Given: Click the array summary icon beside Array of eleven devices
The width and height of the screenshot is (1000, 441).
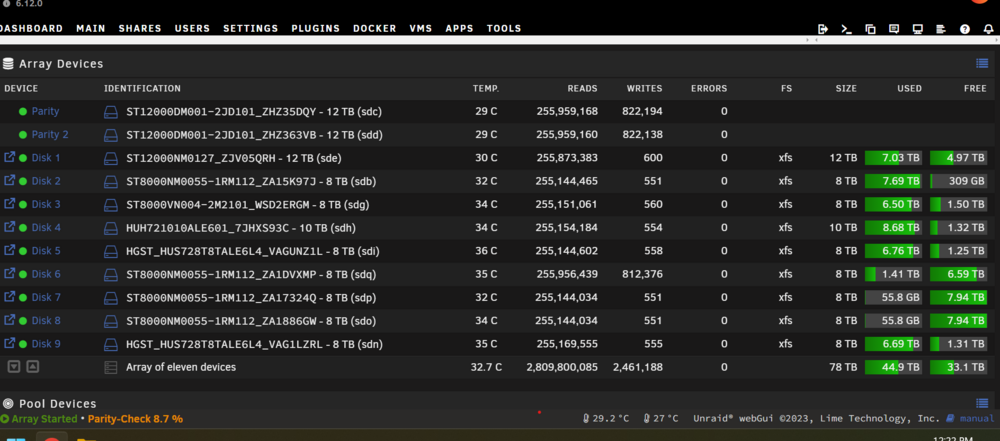Looking at the screenshot, I should click(111, 368).
